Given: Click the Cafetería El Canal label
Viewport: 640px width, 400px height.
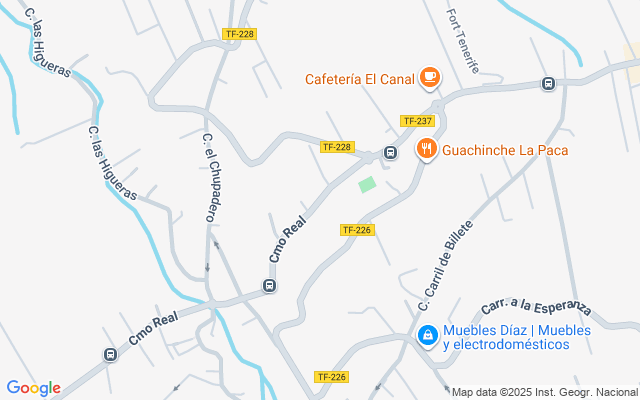Looking at the screenshot, I should click(360, 79).
